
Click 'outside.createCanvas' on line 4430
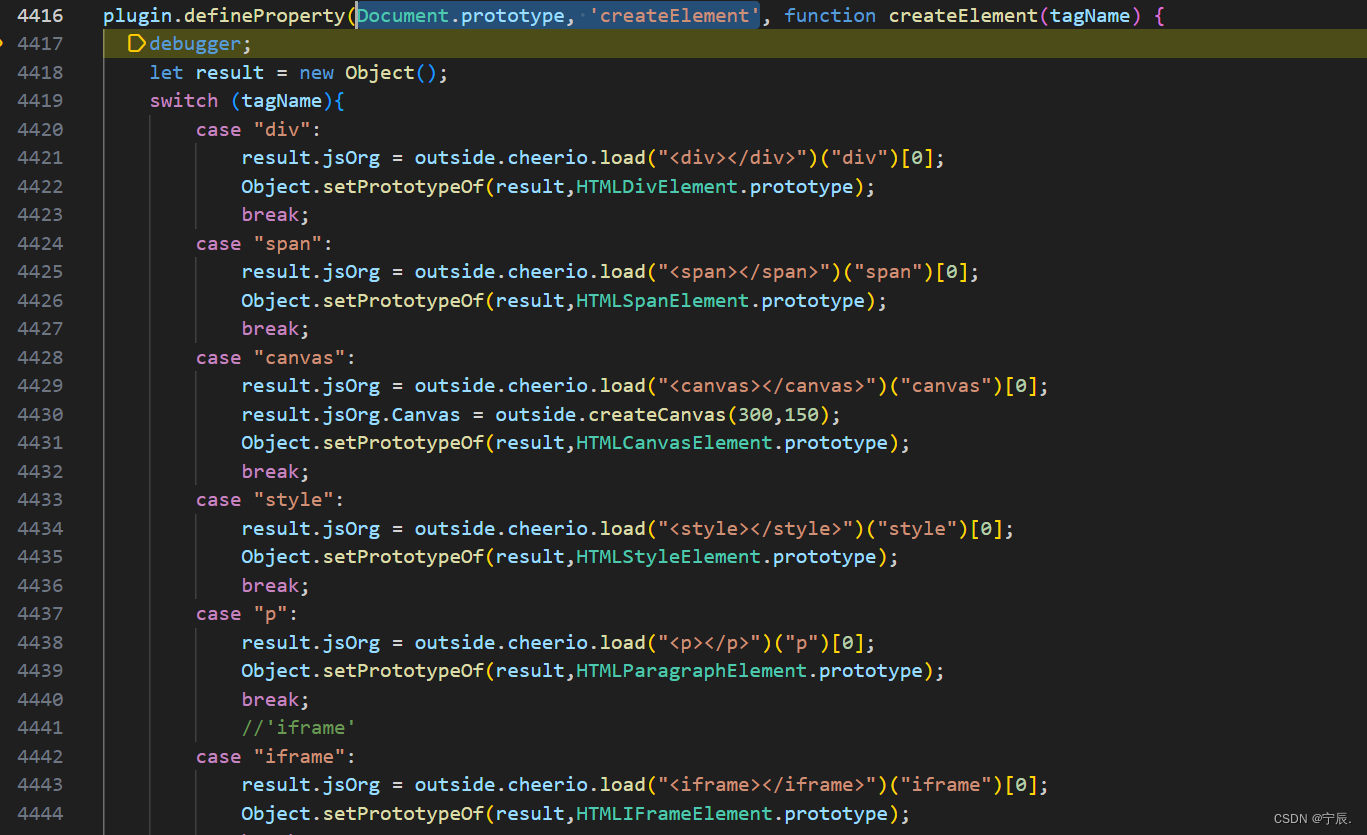pos(611,415)
